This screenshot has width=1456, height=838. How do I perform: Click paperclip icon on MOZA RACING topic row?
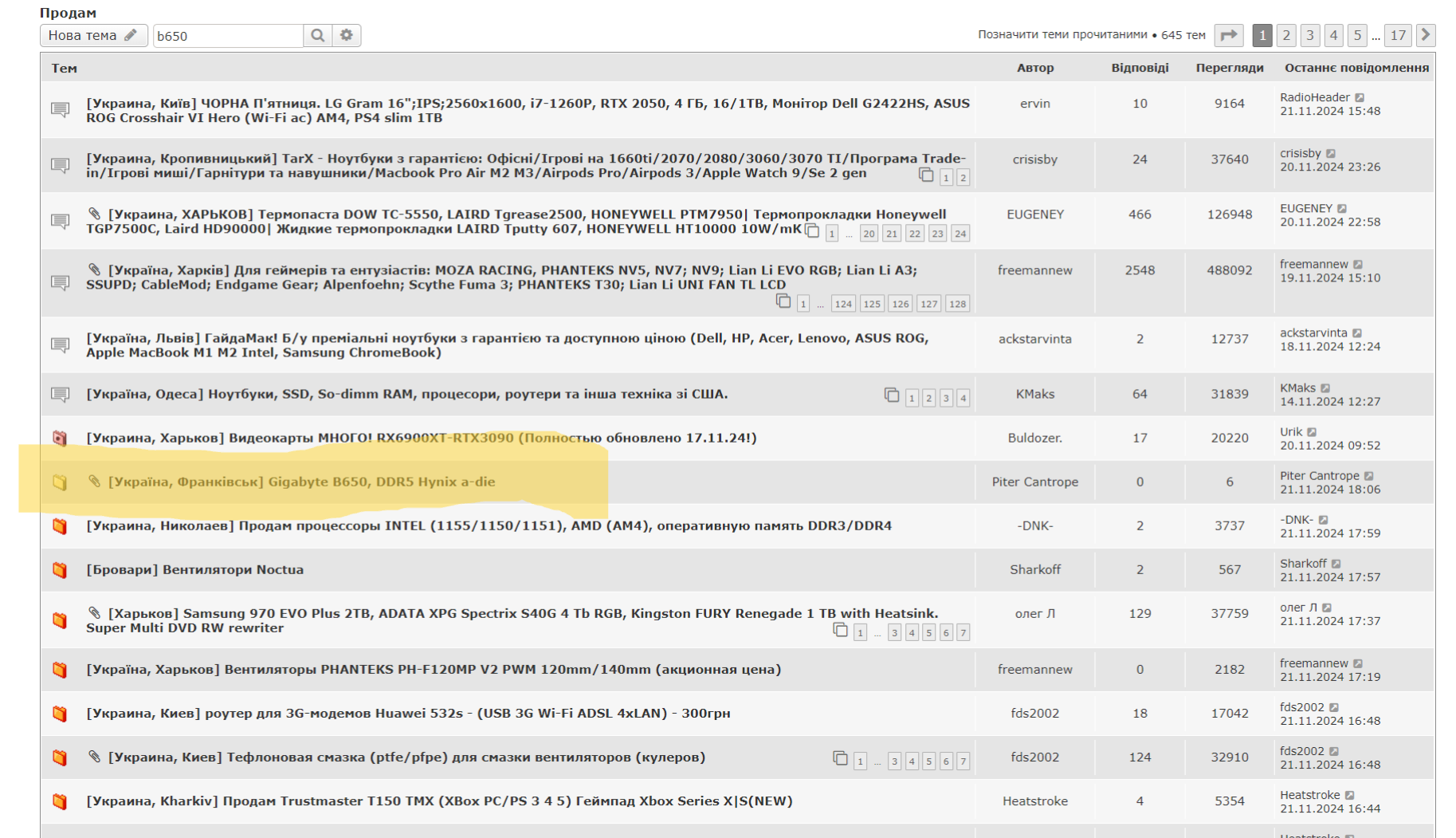coord(94,269)
